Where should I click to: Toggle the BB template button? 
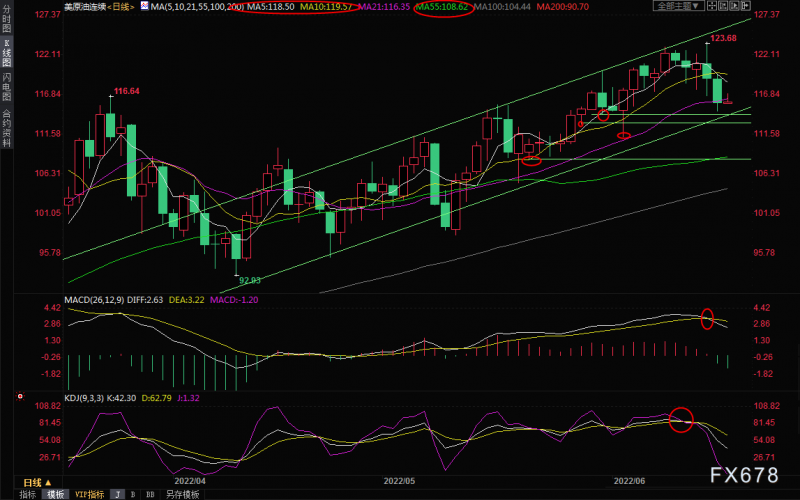click(150, 494)
